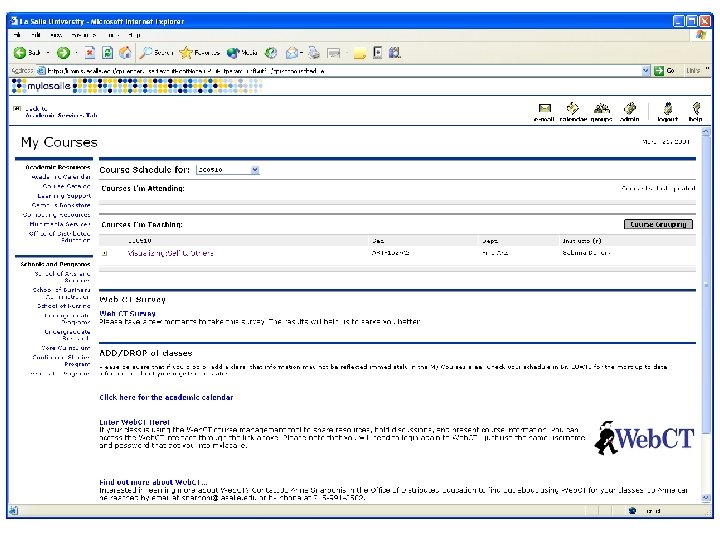Go back with the browser Back arrow
The image size is (720, 540).
(x=20, y=53)
